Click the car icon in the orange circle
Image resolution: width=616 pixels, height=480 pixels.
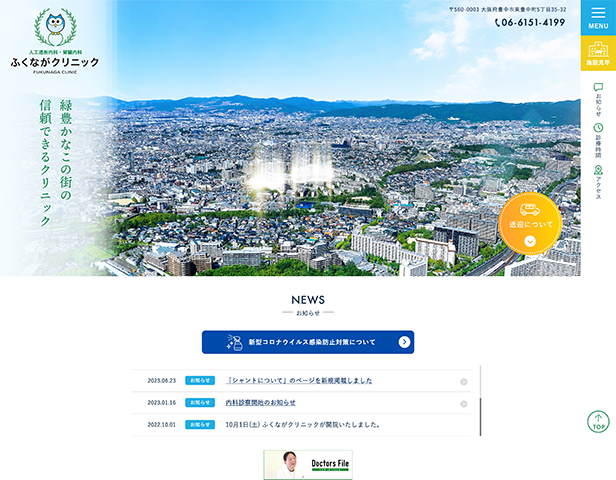coord(530,209)
